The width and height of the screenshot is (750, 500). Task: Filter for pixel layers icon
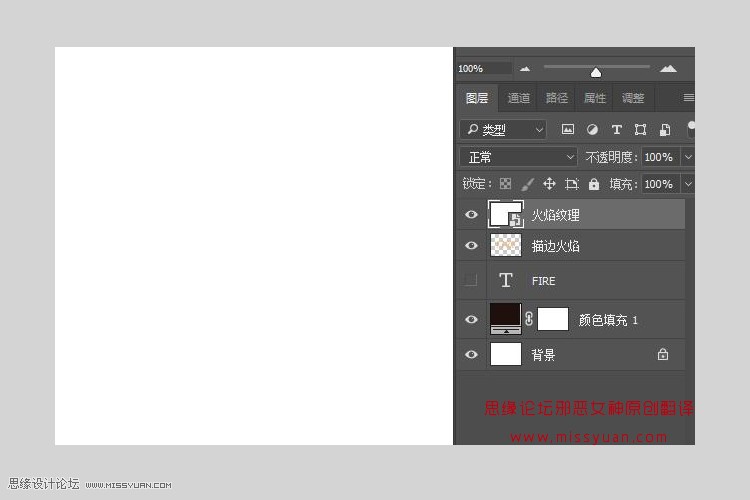point(568,129)
